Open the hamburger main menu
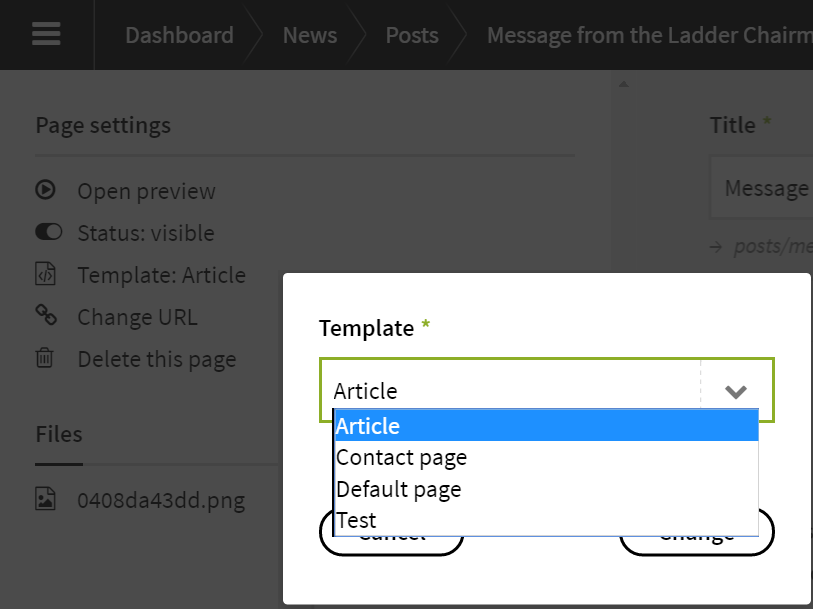Viewport: 813px width, 609px height. 46,35
